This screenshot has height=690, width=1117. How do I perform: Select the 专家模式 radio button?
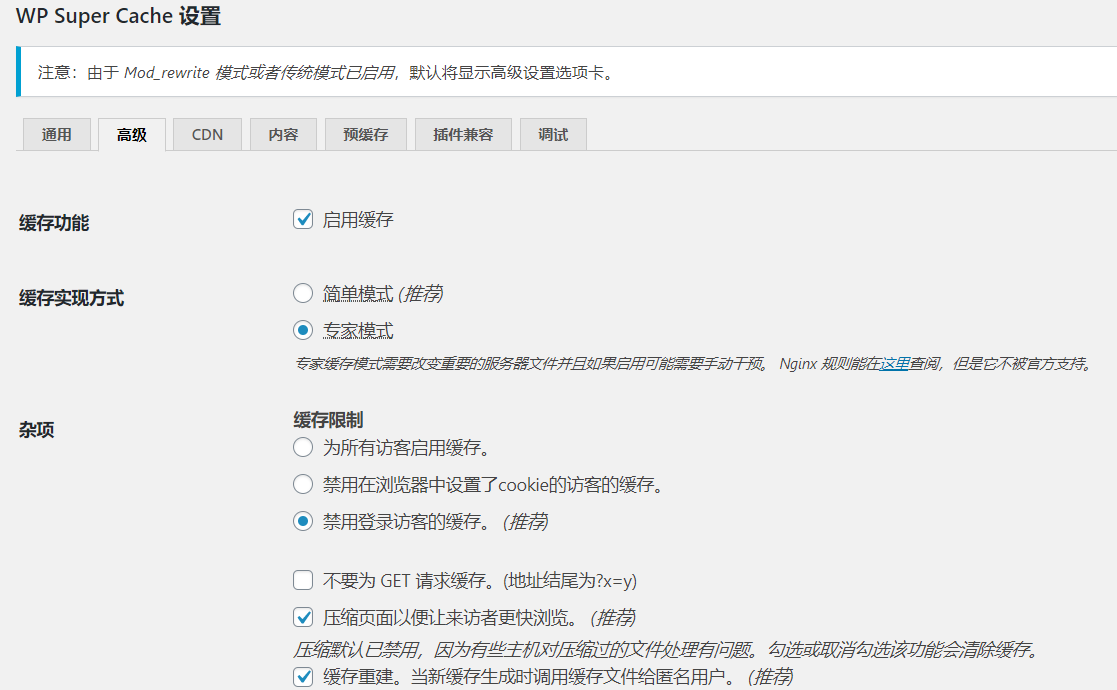[303, 330]
